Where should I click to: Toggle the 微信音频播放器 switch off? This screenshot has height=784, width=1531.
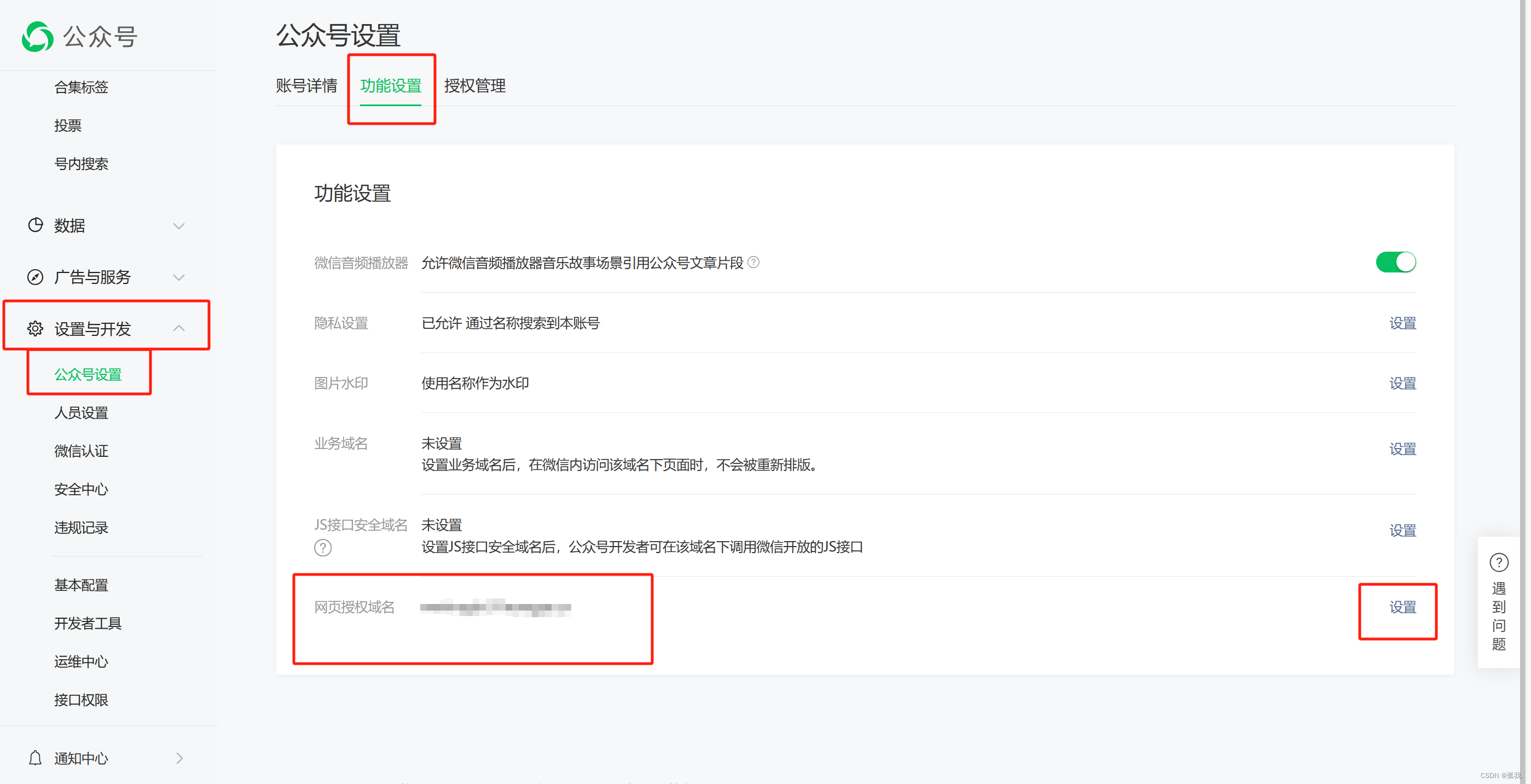(x=1395, y=262)
